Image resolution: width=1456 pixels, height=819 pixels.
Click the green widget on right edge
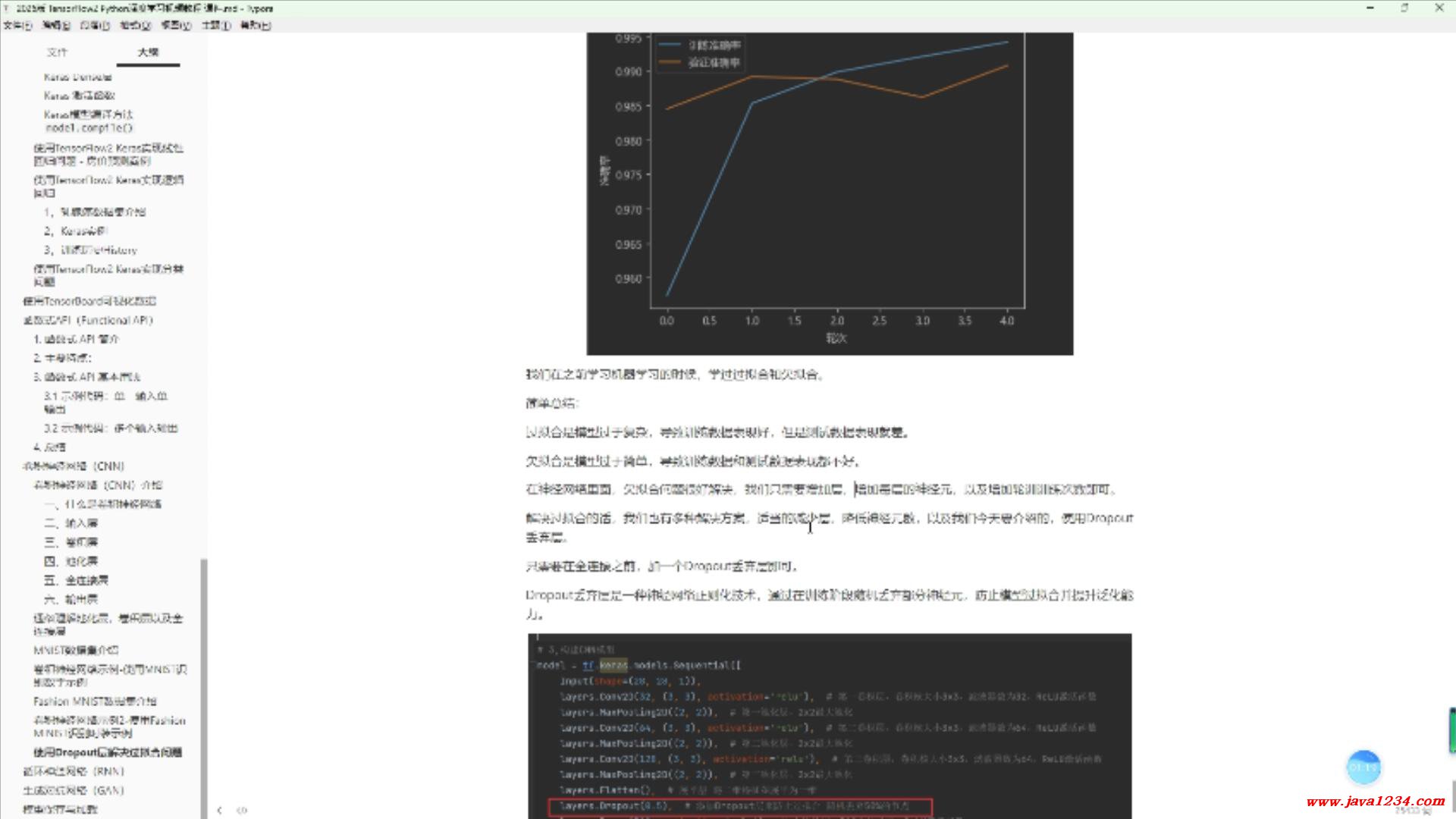pos(1451,730)
